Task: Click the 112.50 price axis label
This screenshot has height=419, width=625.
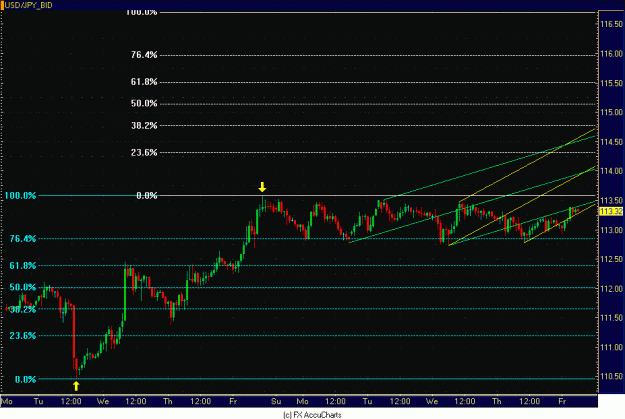Action: (x=611, y=259)
